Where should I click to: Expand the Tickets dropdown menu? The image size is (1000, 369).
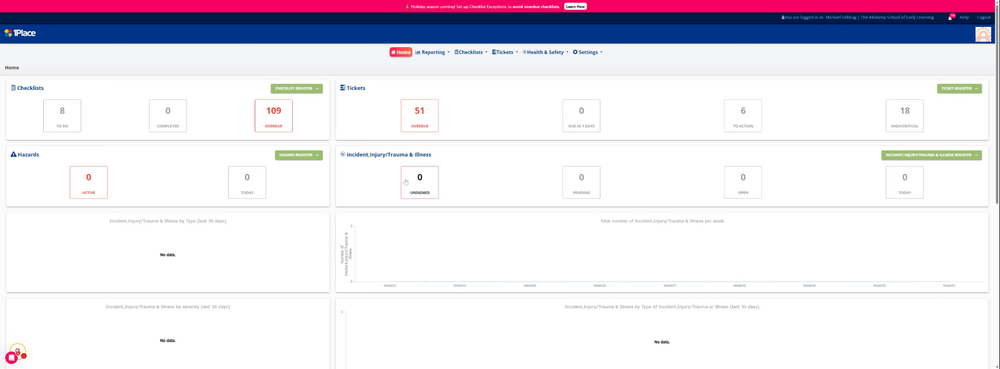(505, 52)
